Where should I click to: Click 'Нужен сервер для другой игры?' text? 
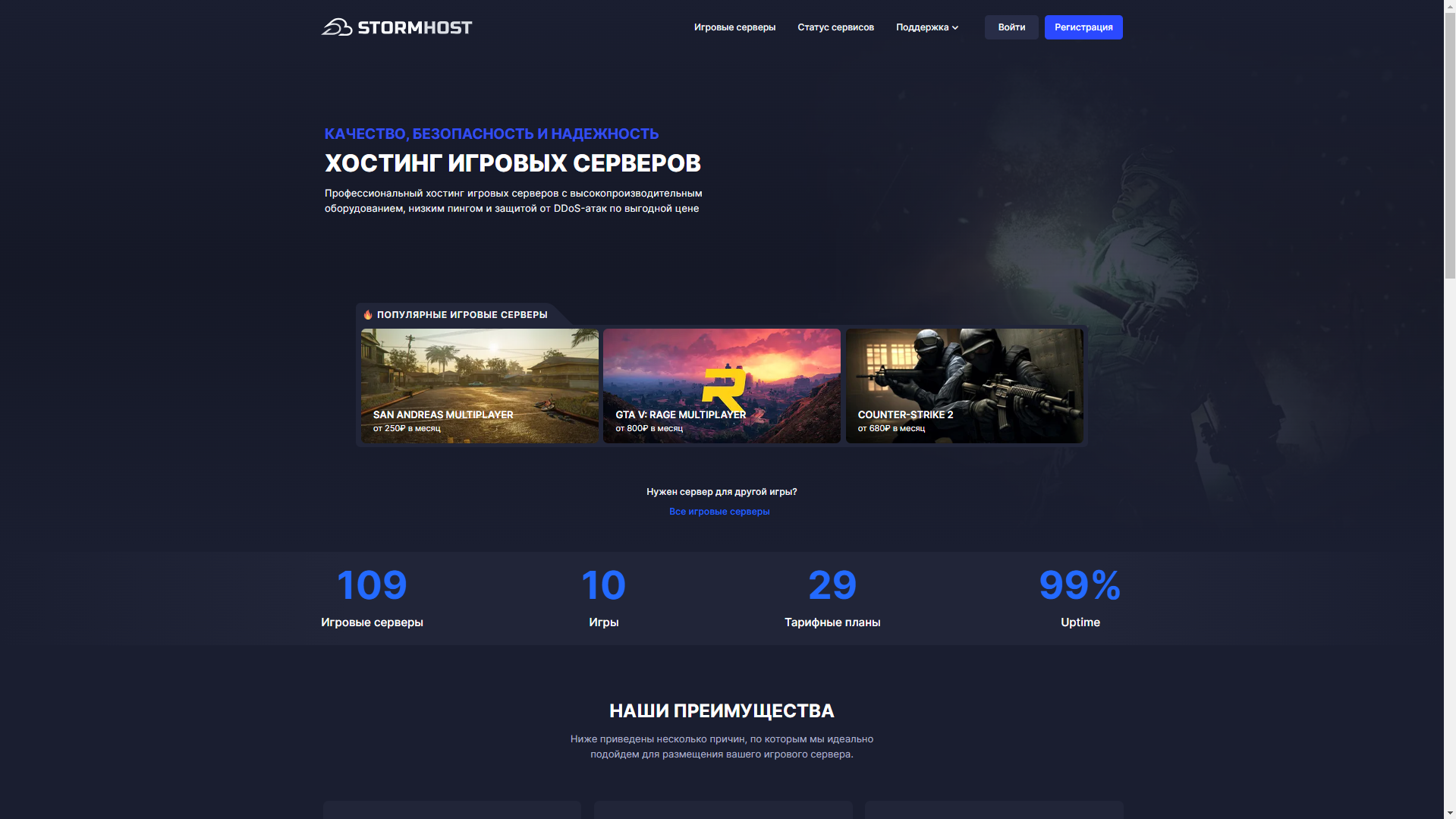pyautogui.click(x=722, y=492)
